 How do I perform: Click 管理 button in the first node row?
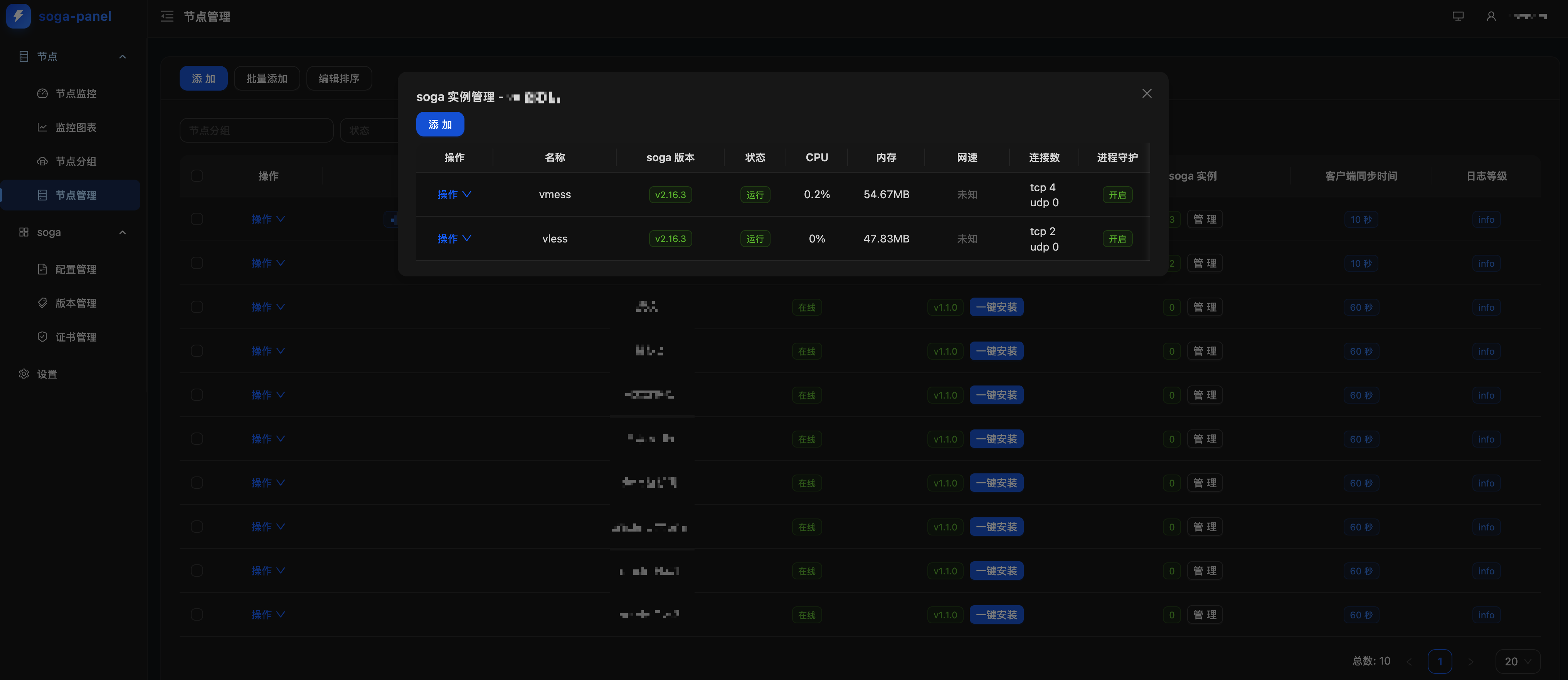point(1205,219)
